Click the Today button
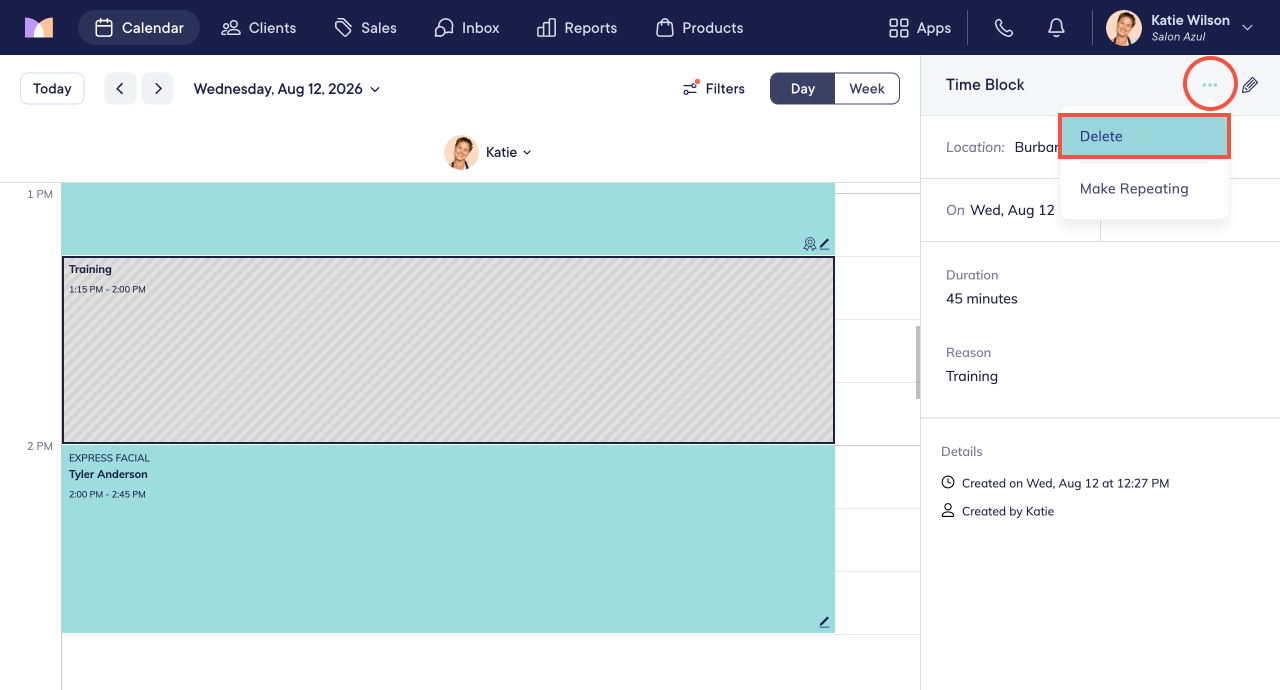The image size is (1280, 690). pyautogui.click(x=52, y=88)
